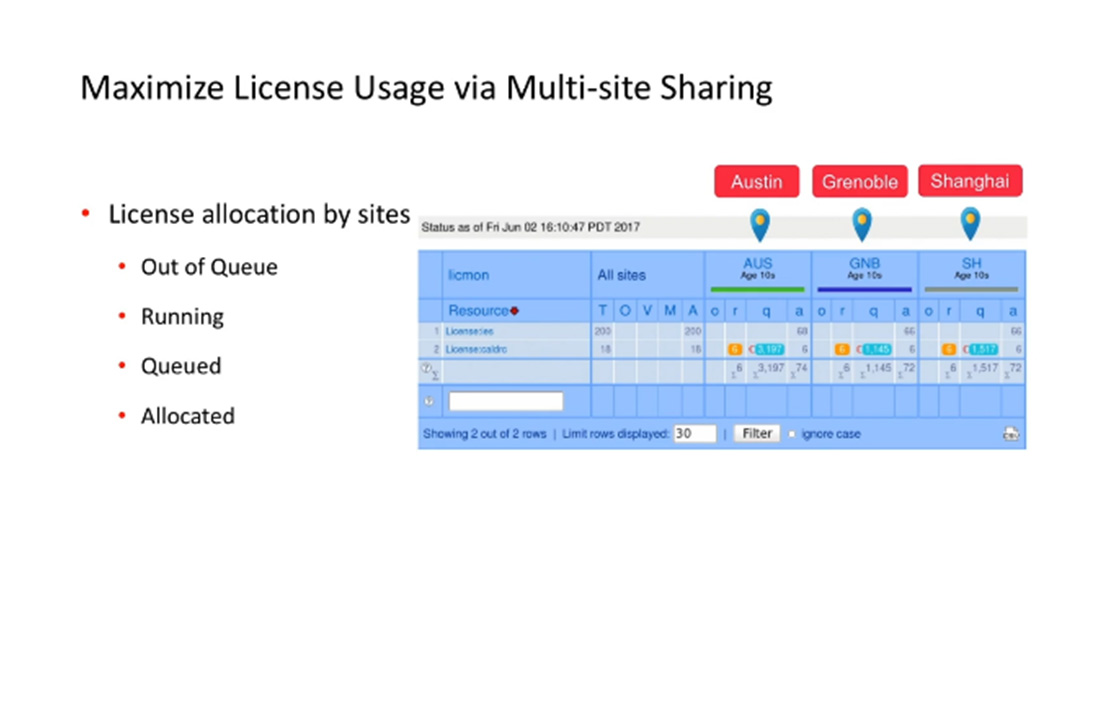Click the SH 'o' column header

tap(928, 311)
